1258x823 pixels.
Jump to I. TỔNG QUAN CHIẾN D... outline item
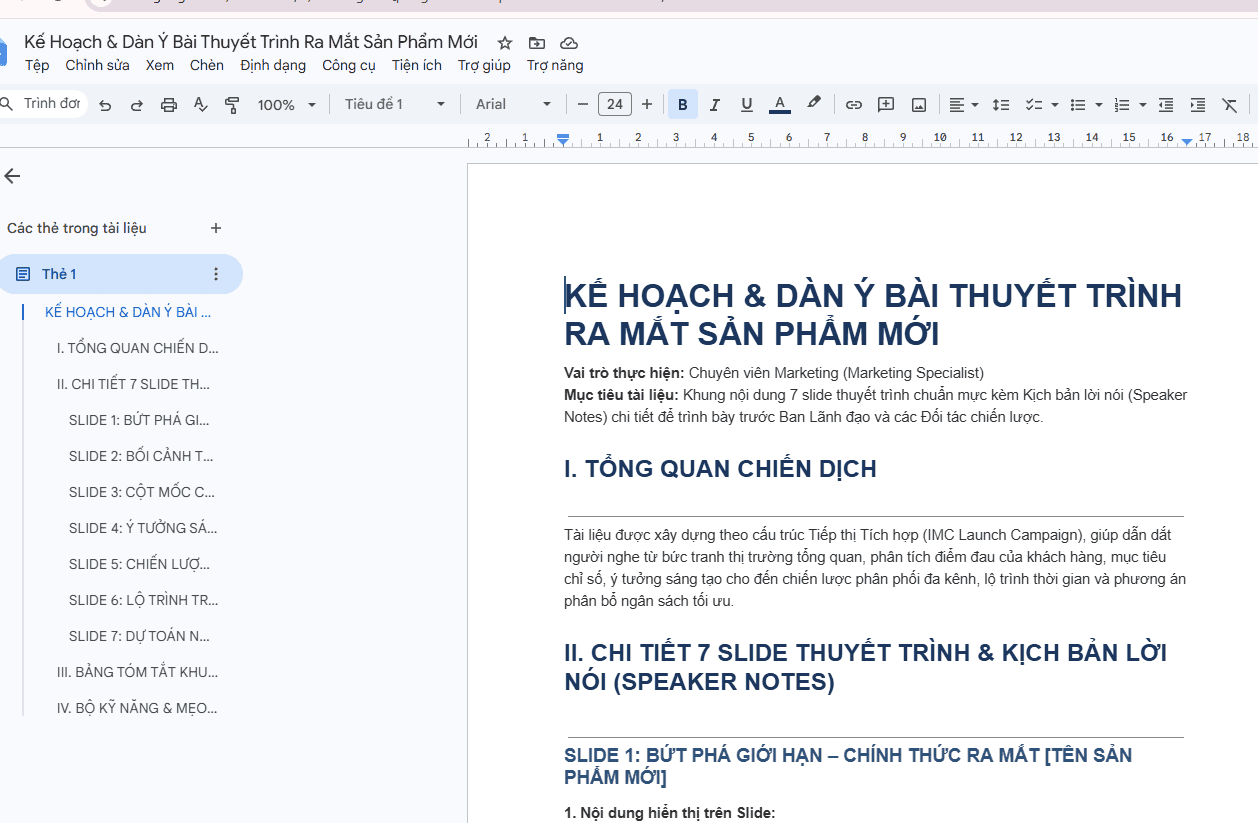[138, 348]
